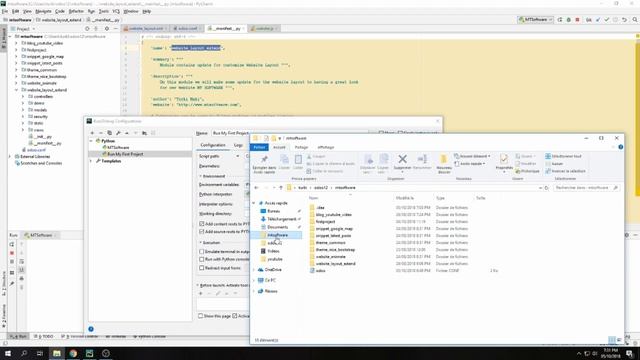The image size is (640, 360).
Task: Open the Partage tab in Explorer ribbon
Action: (301, 147)
